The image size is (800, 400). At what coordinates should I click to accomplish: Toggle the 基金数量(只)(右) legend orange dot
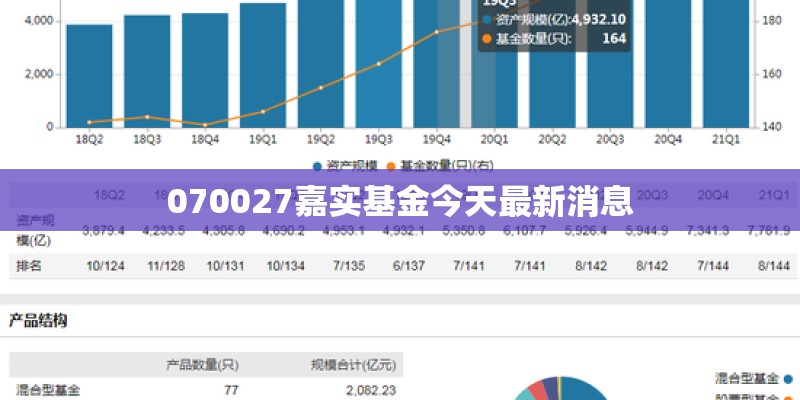[x=391, y=165]
